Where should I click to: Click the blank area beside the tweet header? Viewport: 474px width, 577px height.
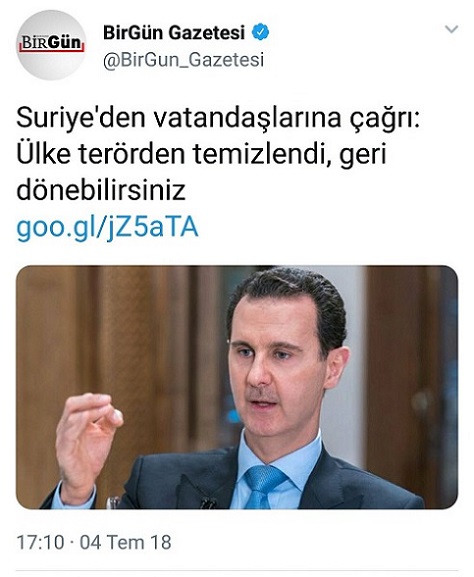(x=353, y=48)
